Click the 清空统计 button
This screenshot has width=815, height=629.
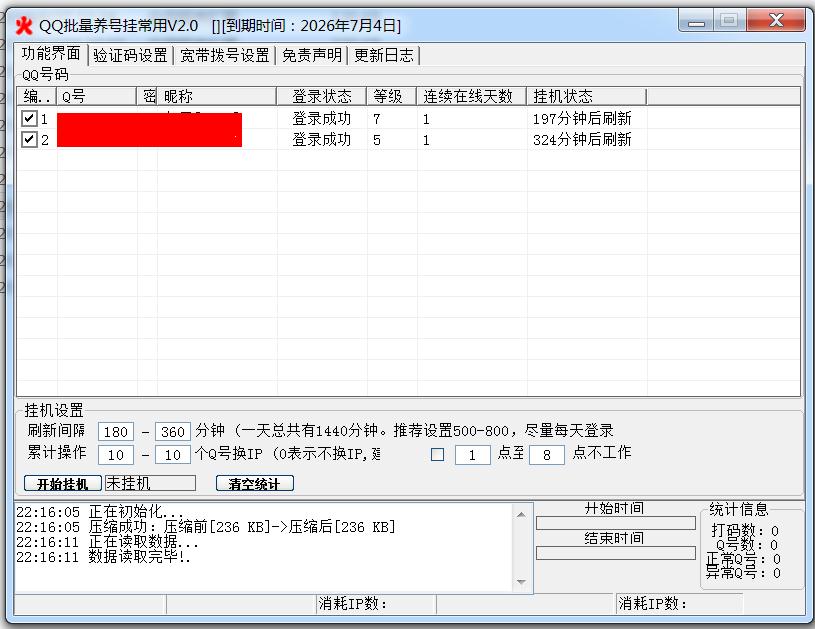tap(255, 483)
